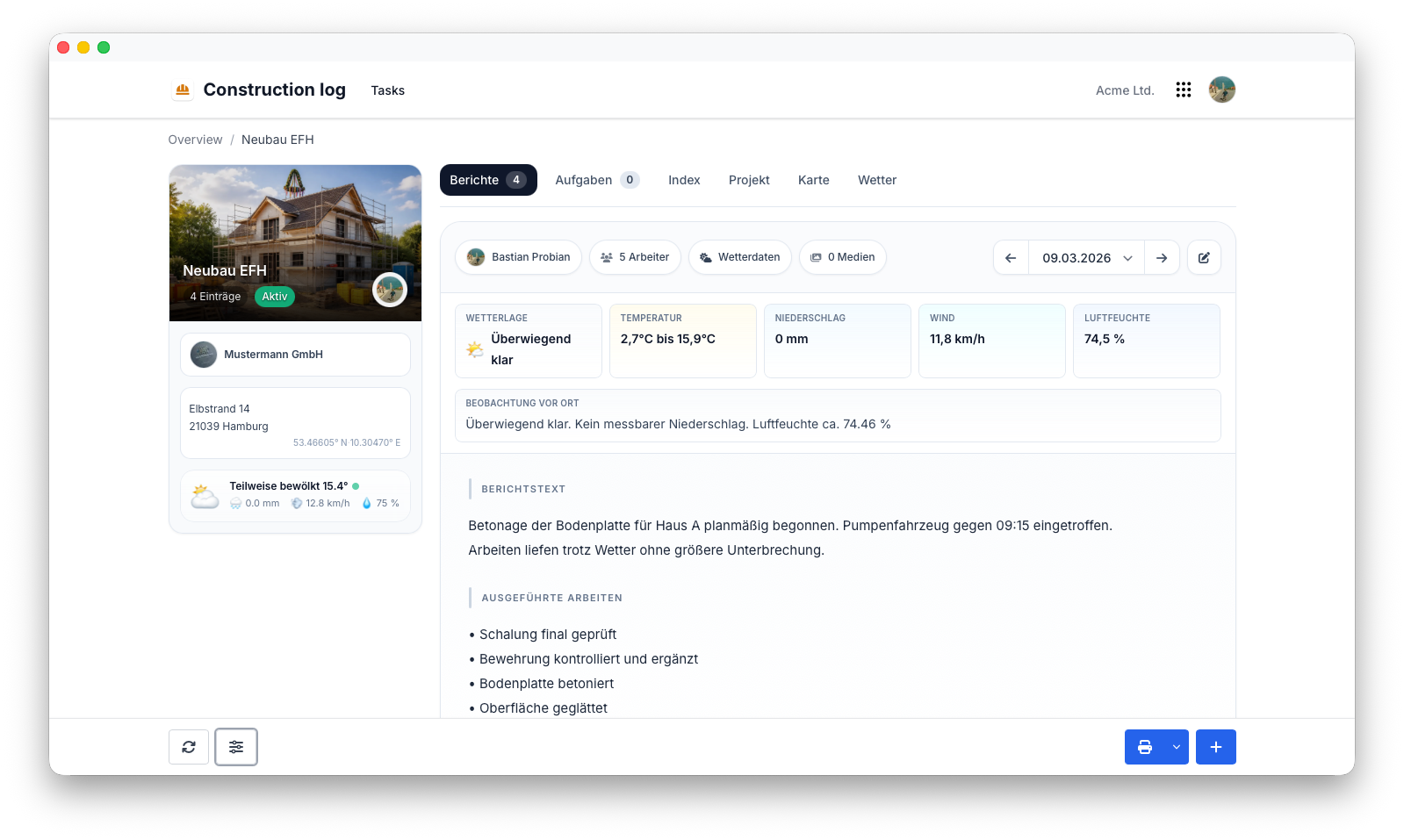Click the Aktiv status badge
This screenshot has width=1404, height=840.
(275, 297)
